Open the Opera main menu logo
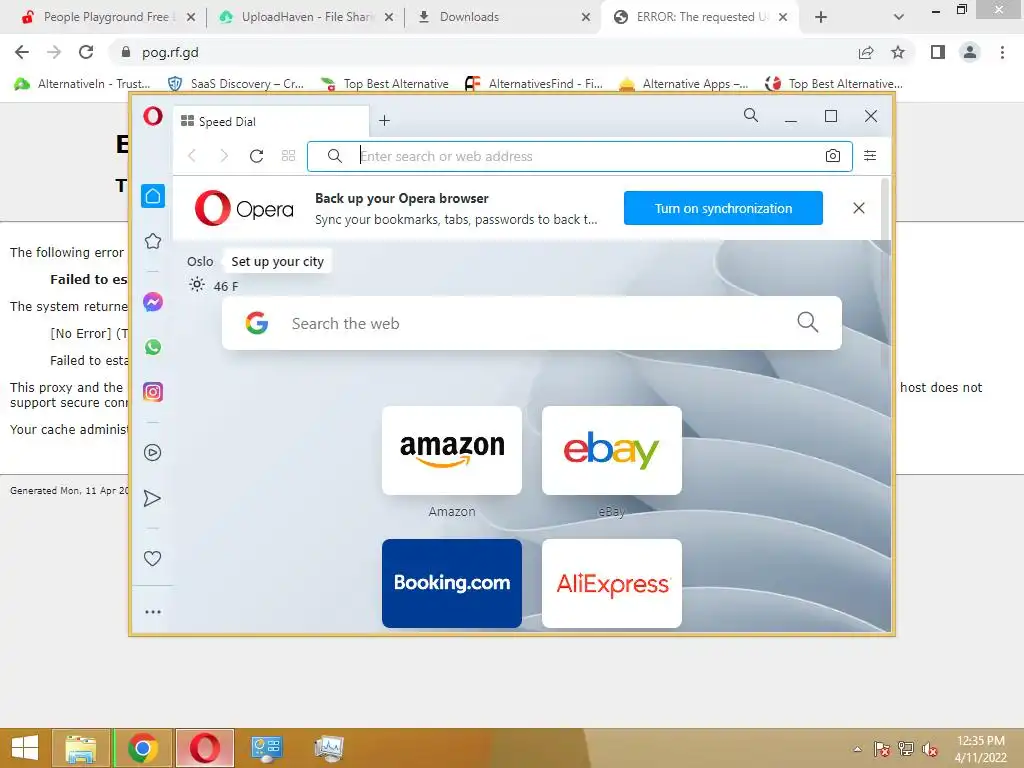Viewport: 1024px width, 768px height. 153,117
